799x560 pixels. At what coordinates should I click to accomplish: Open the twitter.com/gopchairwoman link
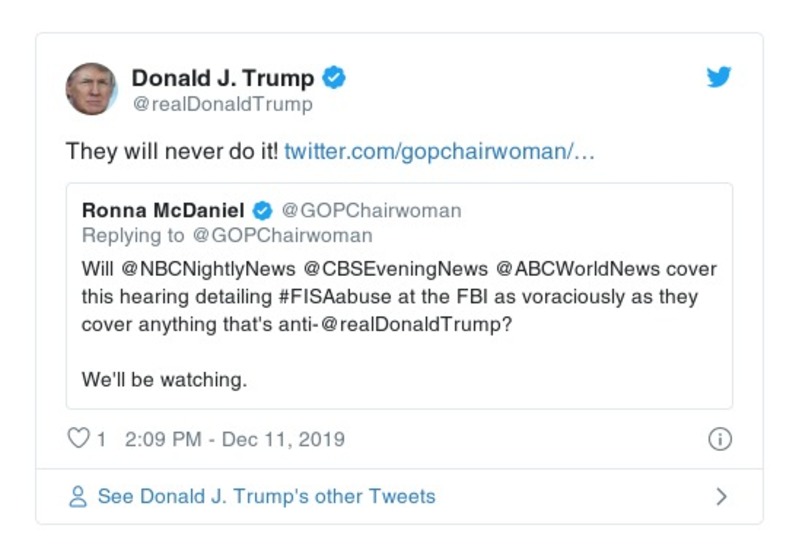(440, 152)
